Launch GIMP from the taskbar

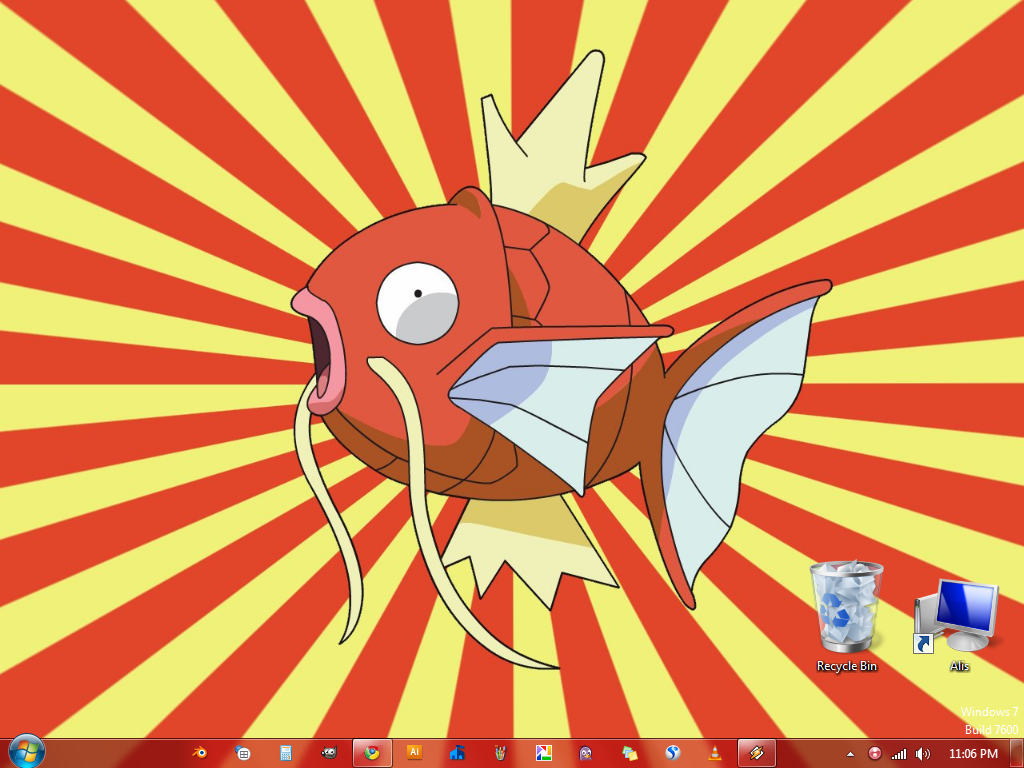(x=329, y=753)
